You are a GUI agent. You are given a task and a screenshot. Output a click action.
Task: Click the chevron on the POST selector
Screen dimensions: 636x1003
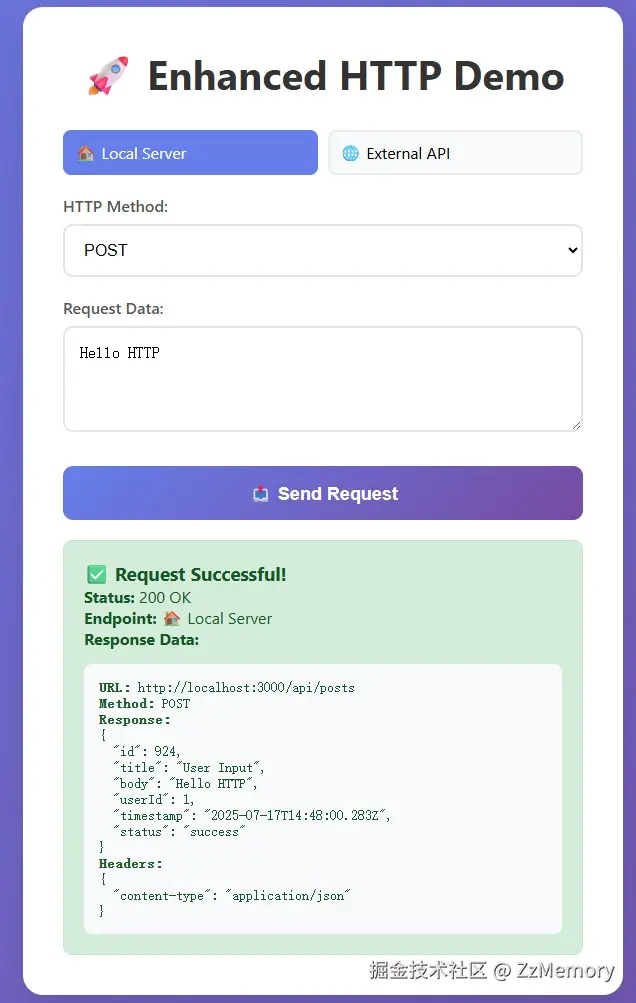(x=570, y=250)
